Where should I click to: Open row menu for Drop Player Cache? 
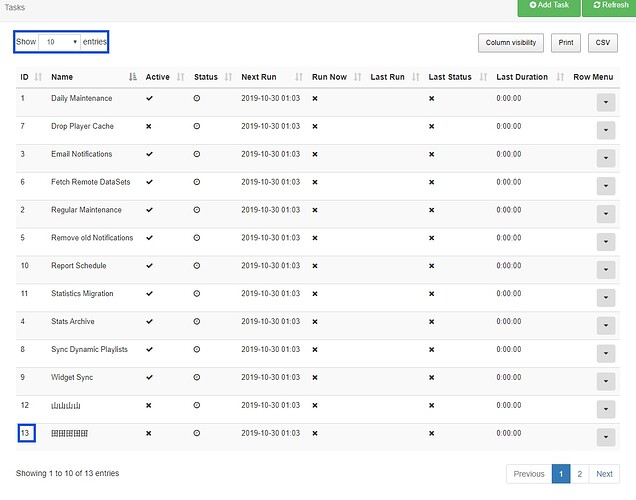click(606, 130)
